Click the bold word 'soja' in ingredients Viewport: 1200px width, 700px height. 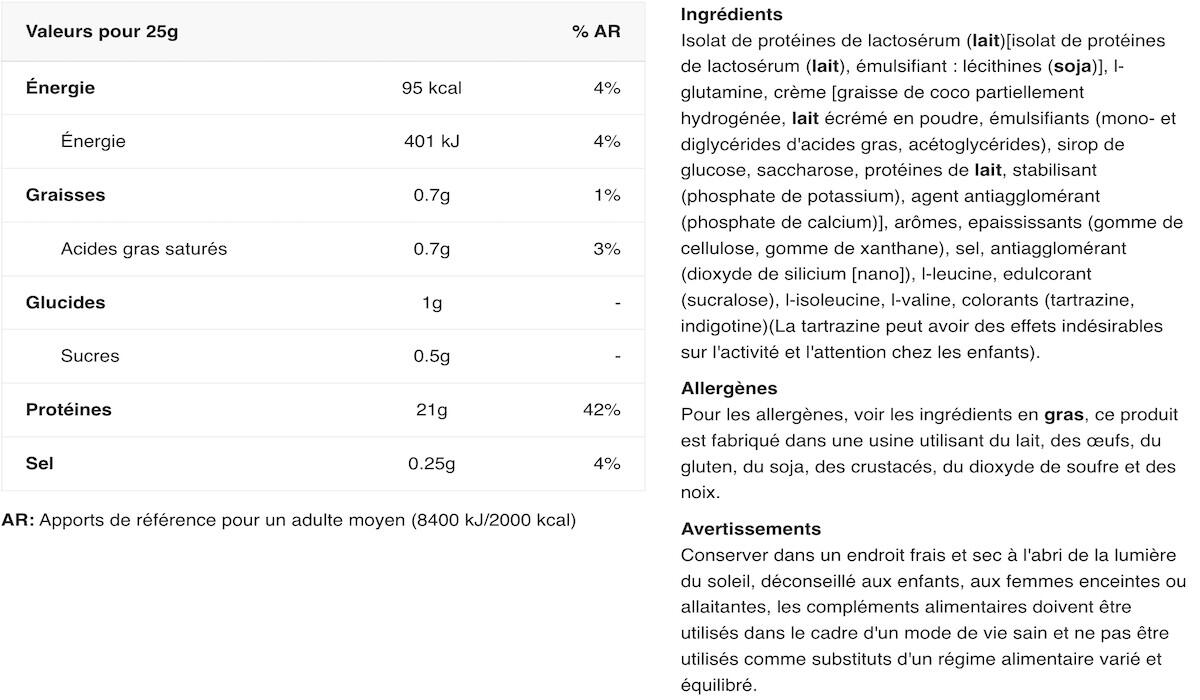pyautogui.click(x=1073, y=67)
